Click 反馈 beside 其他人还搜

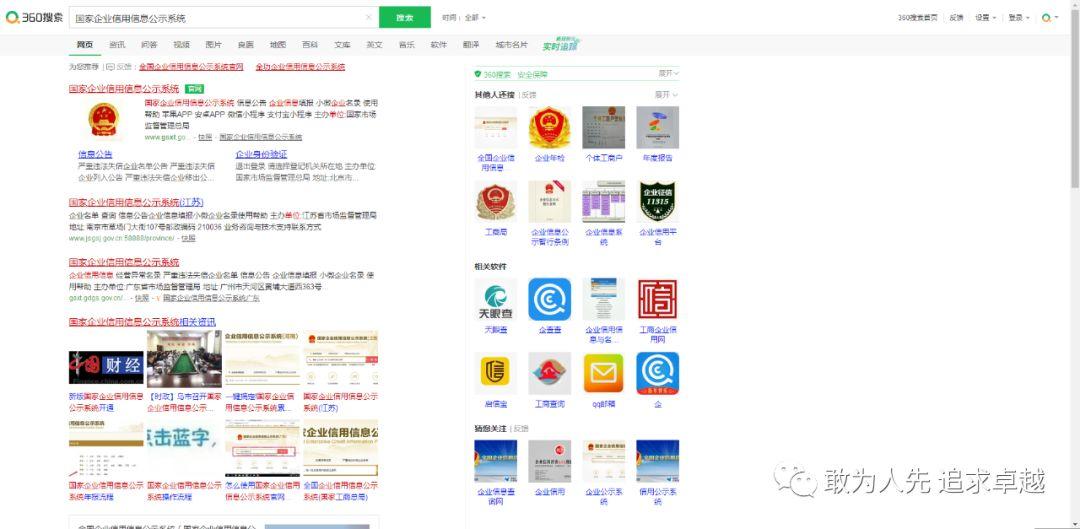(529, 94)
